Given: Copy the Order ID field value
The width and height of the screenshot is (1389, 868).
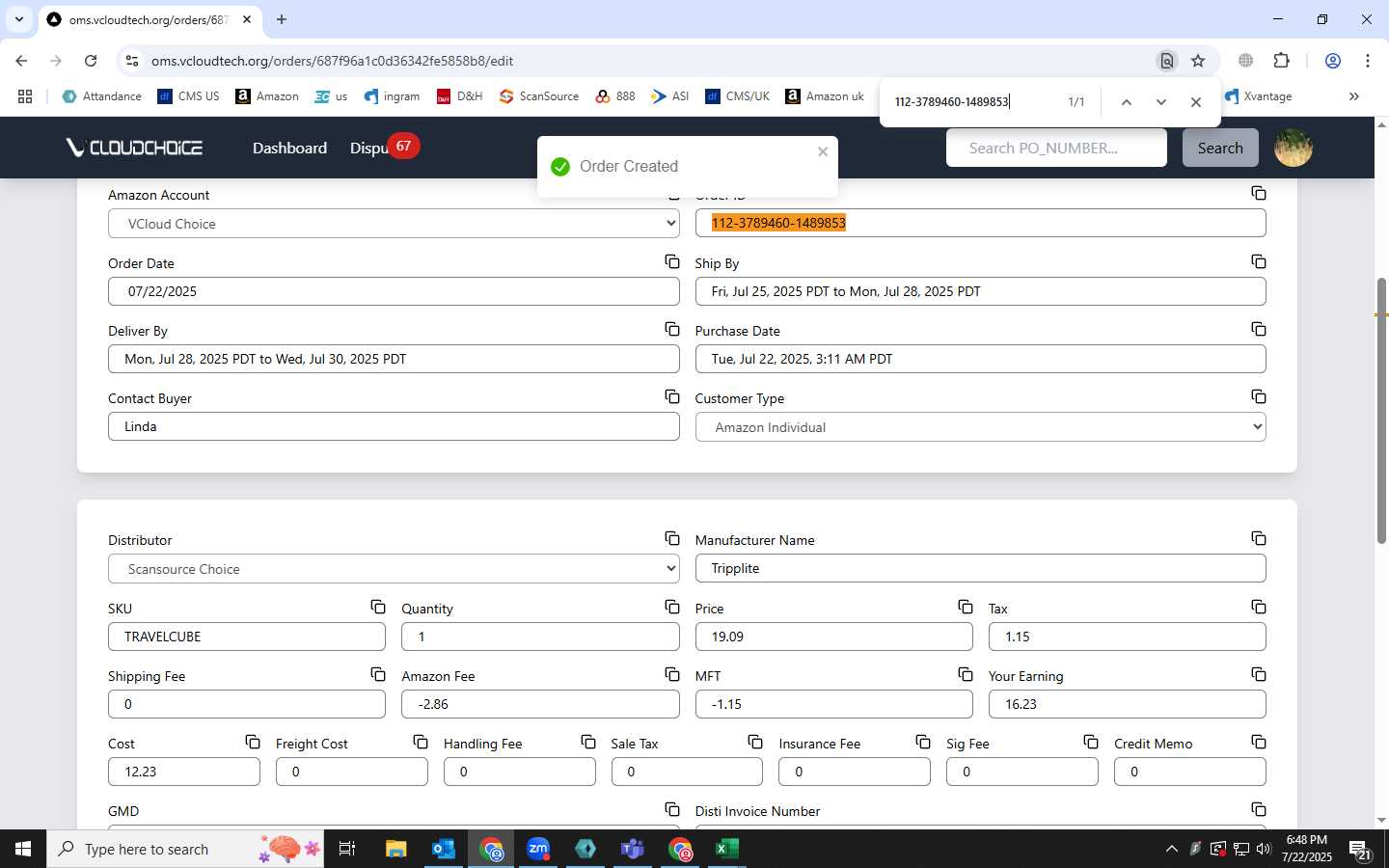Looking at the screenshot, I should (1259, 193).
